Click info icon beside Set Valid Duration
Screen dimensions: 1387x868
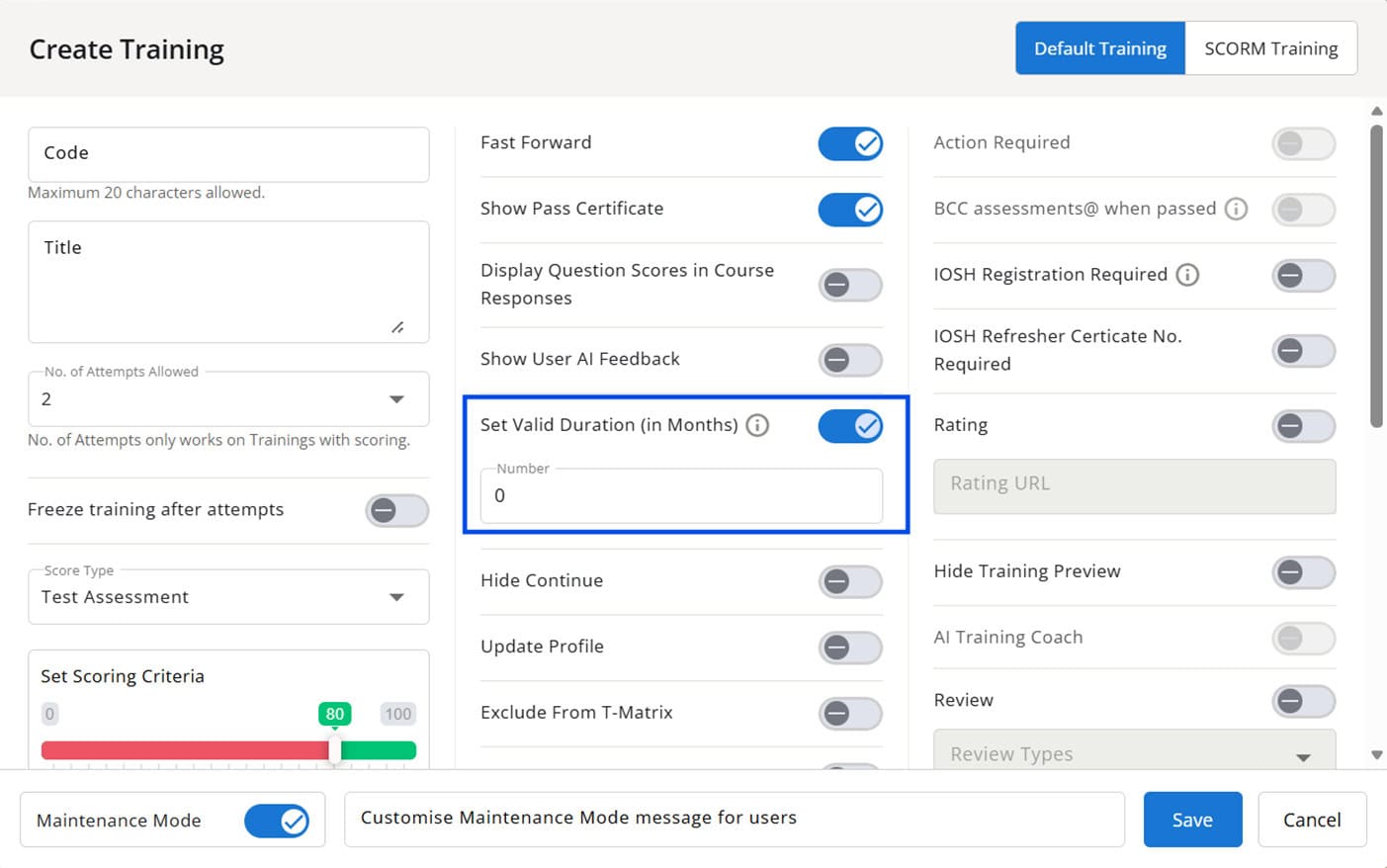click(x=757, y=425)
